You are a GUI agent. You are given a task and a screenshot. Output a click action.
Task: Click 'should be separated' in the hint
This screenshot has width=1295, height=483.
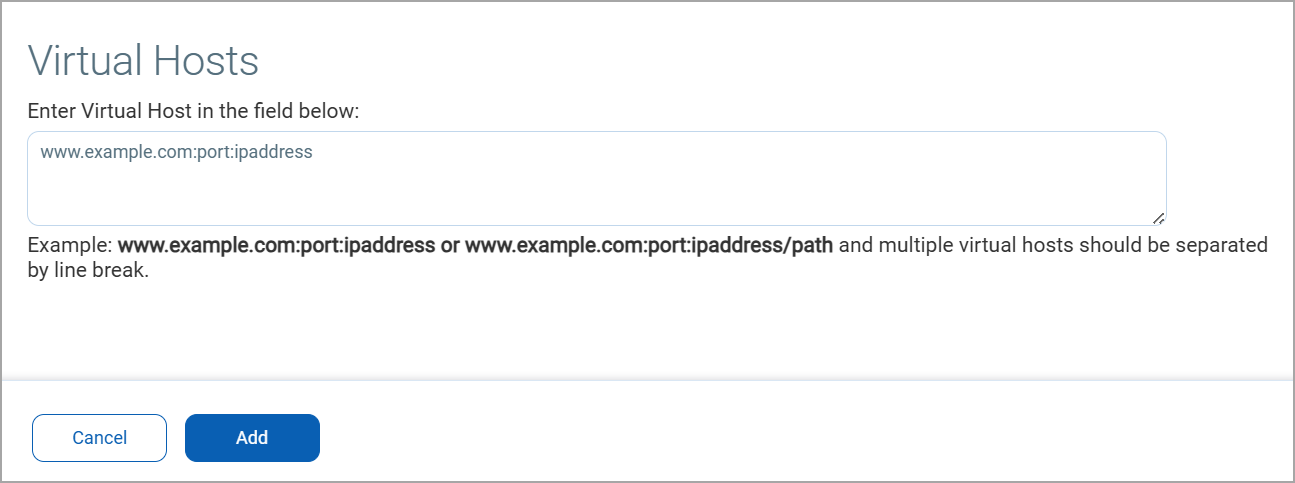[x=1190, y=245]
